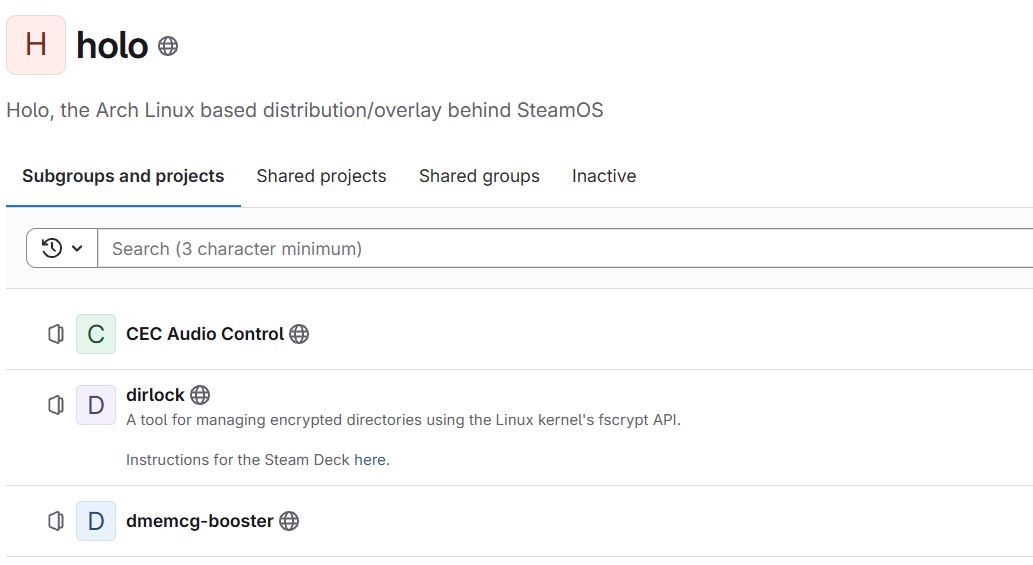Click the holo group avatar H
Image resolution: width=1033 pixels, height=565 pixels.
(x=36, y=45)
